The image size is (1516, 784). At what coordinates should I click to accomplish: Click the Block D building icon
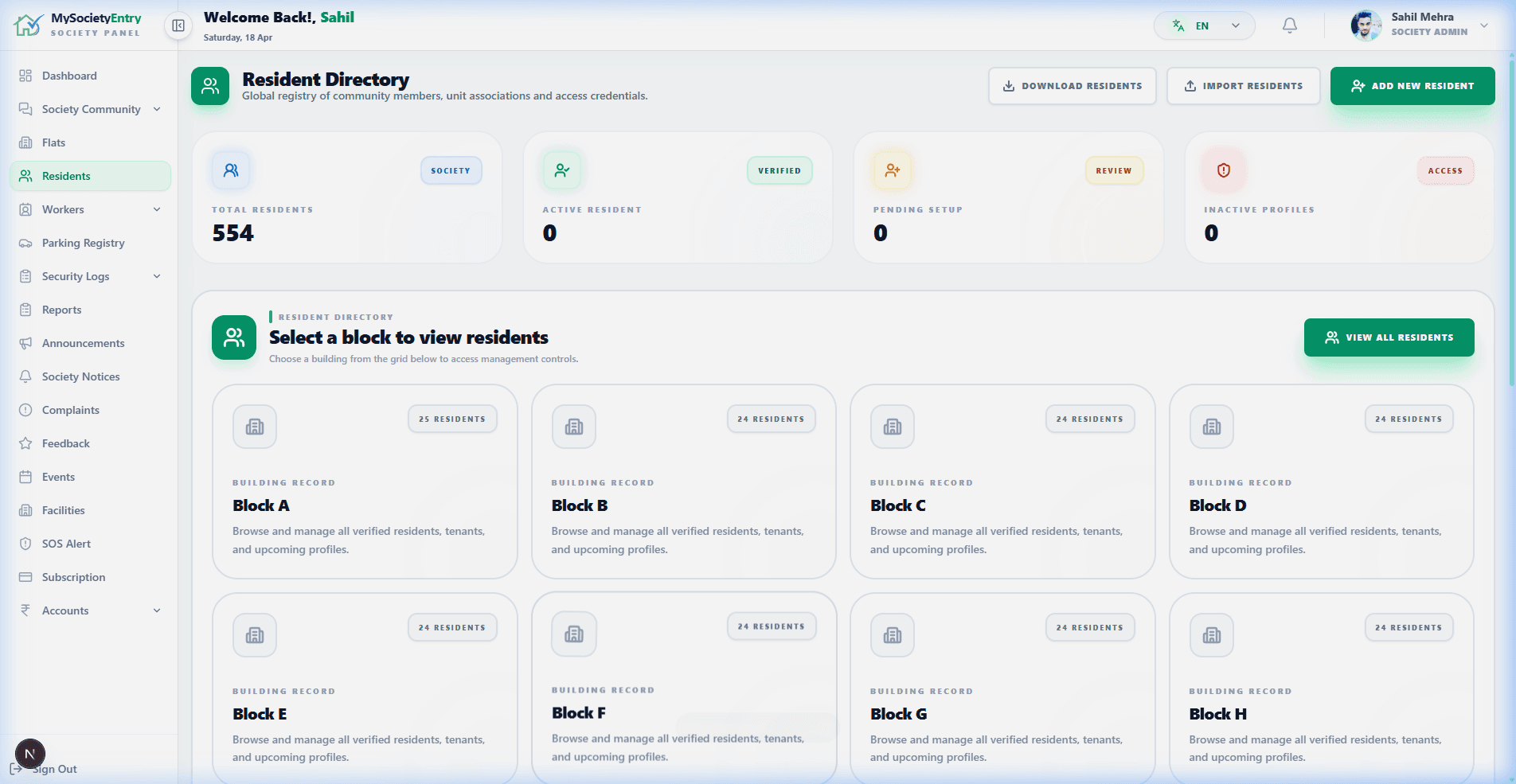coord(1211,427)
